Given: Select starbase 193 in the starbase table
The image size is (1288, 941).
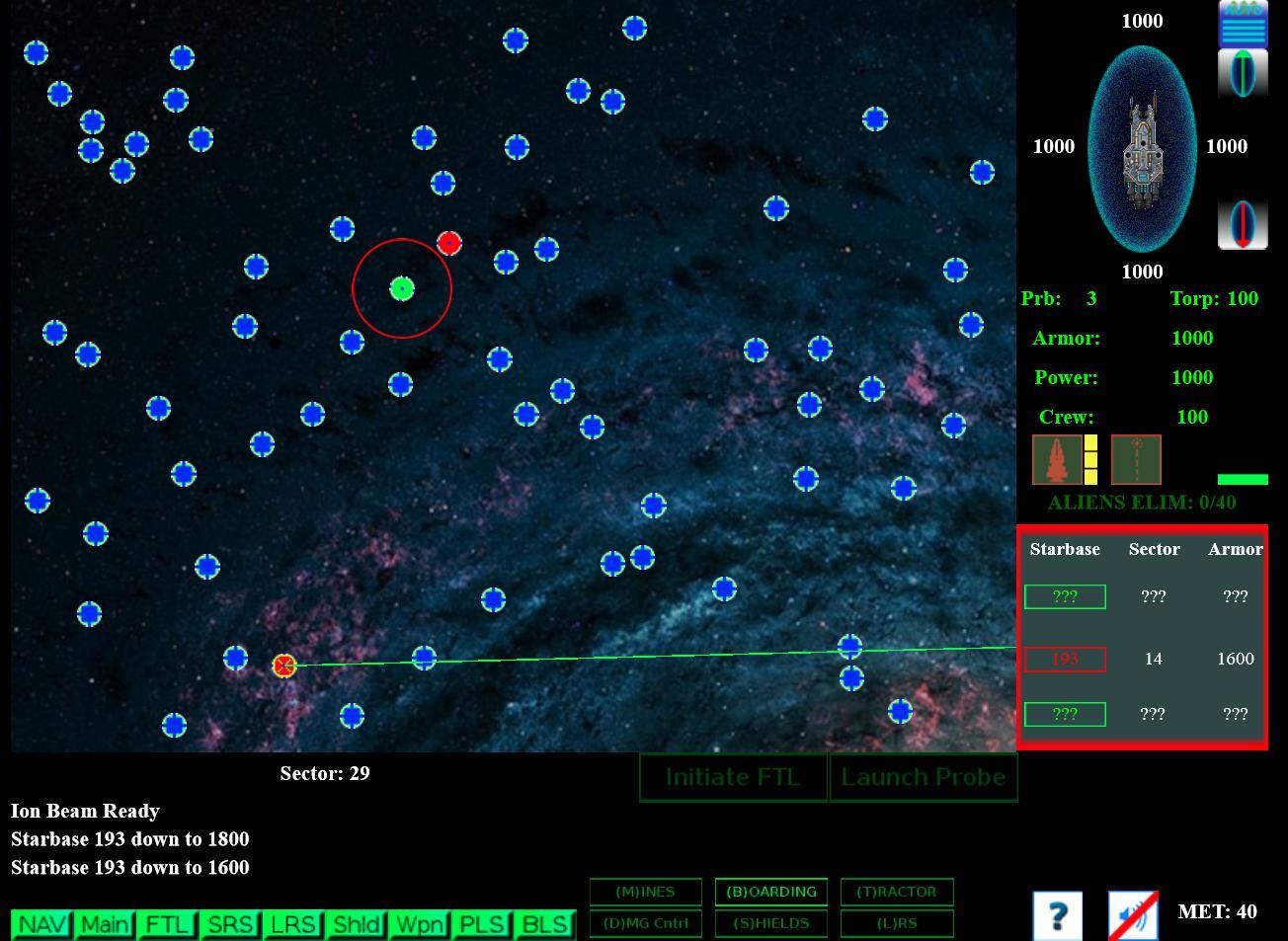Looking at the screenshot, I should tap(1065, 659).
